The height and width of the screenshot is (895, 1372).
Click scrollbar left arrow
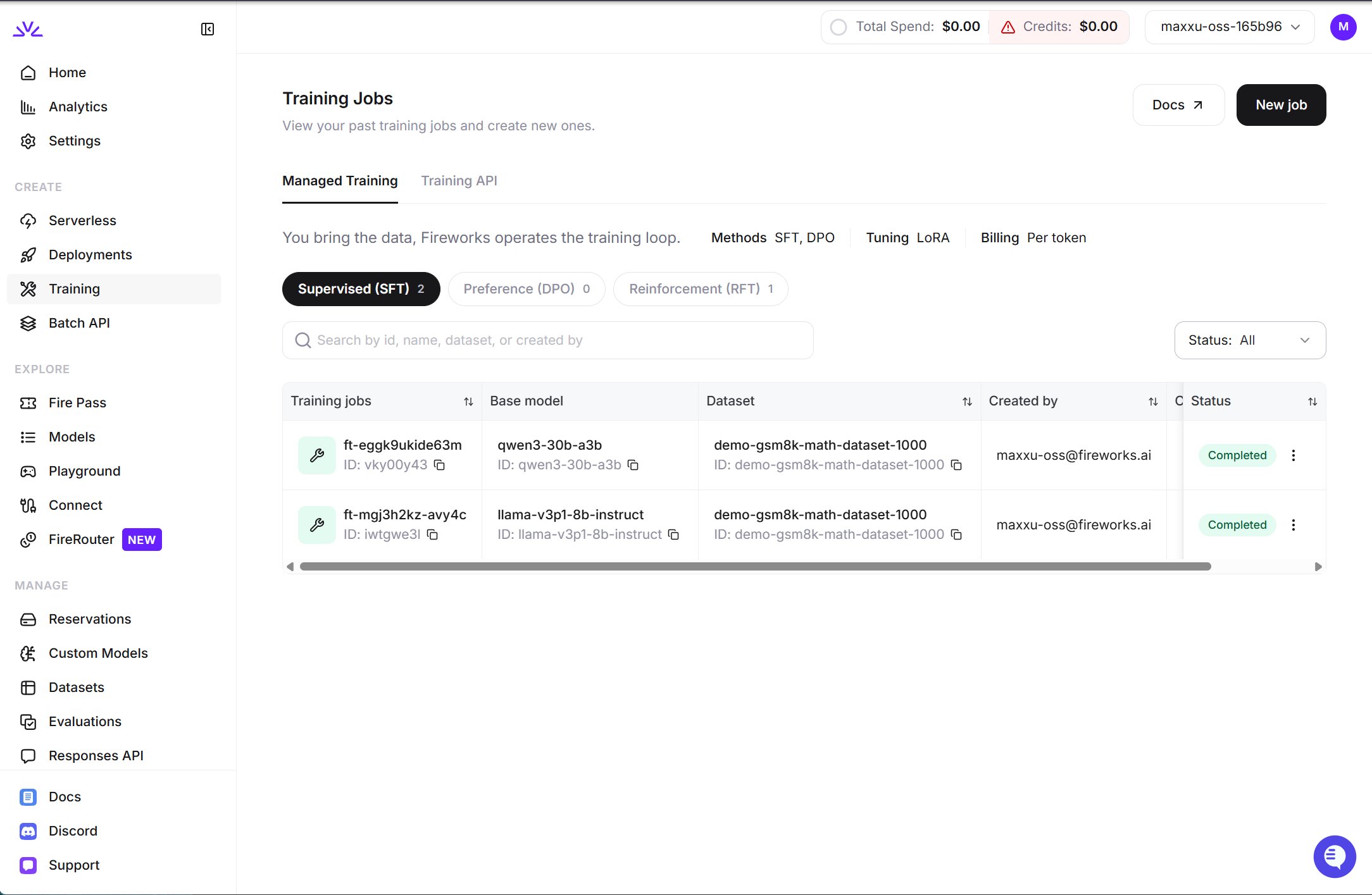click(x=290, y=567)
